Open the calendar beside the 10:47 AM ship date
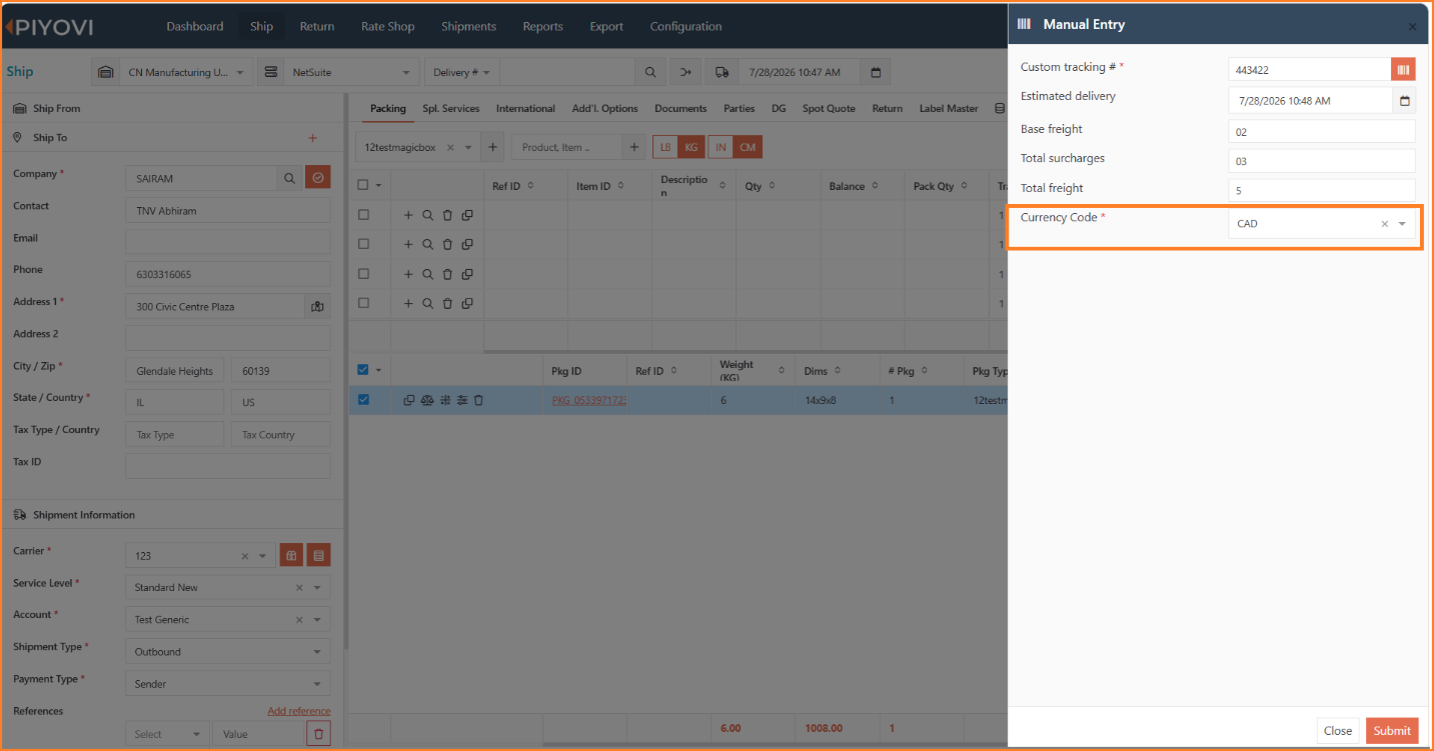This screenshot has height=751, width=1434. (876, 72)
